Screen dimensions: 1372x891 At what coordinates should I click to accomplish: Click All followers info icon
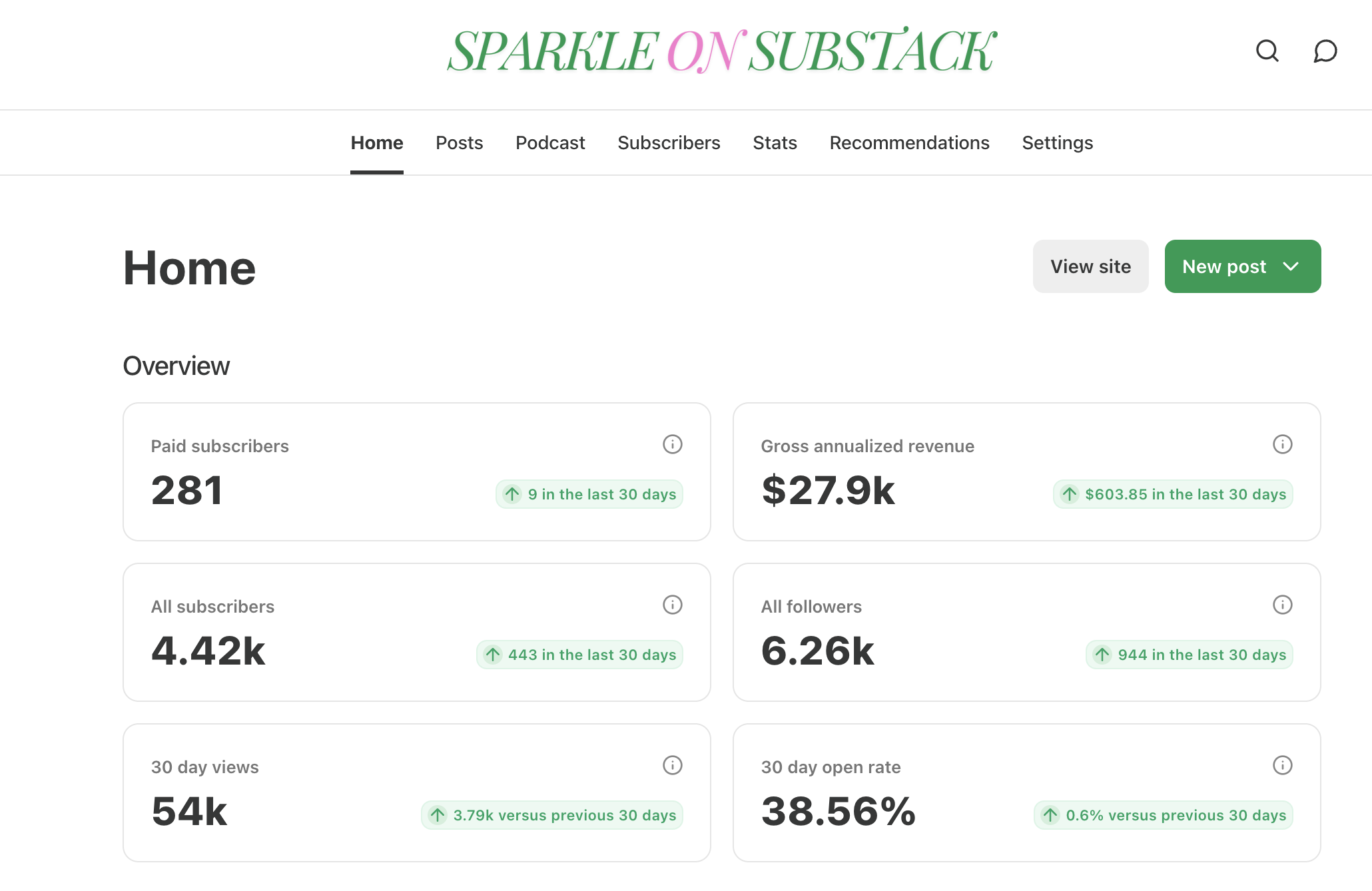click(x=1282, y=605)
